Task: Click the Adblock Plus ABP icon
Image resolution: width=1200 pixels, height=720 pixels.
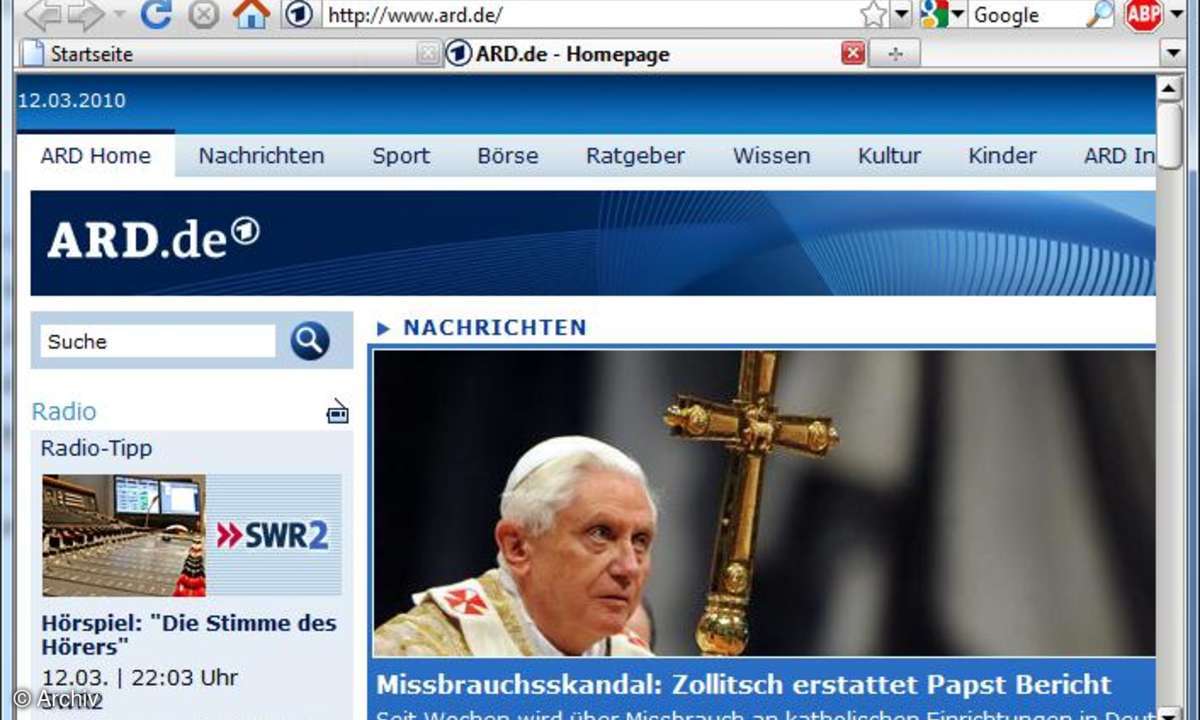Action: point(1143,15)
